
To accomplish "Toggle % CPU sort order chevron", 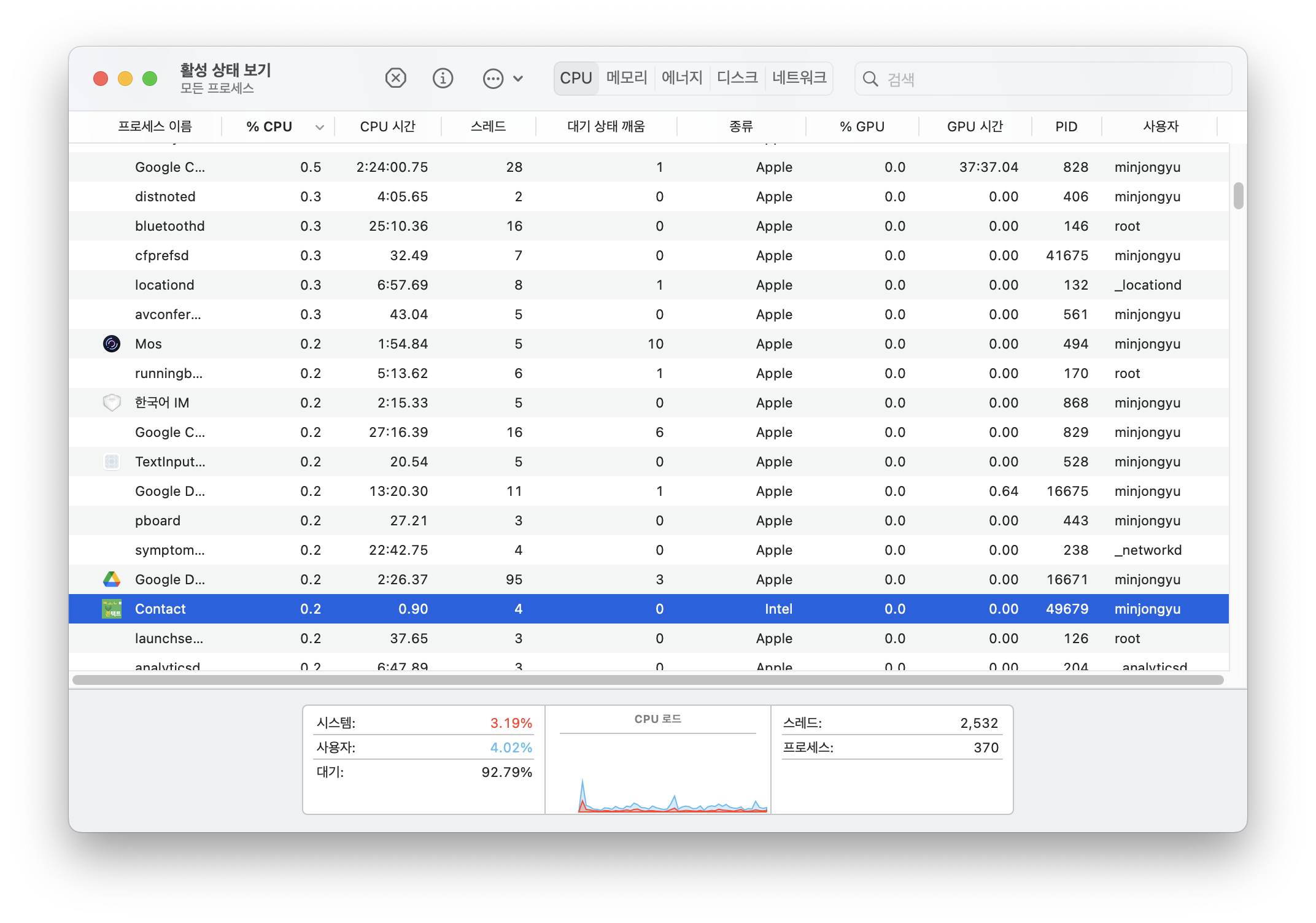I will click(319, 127).
